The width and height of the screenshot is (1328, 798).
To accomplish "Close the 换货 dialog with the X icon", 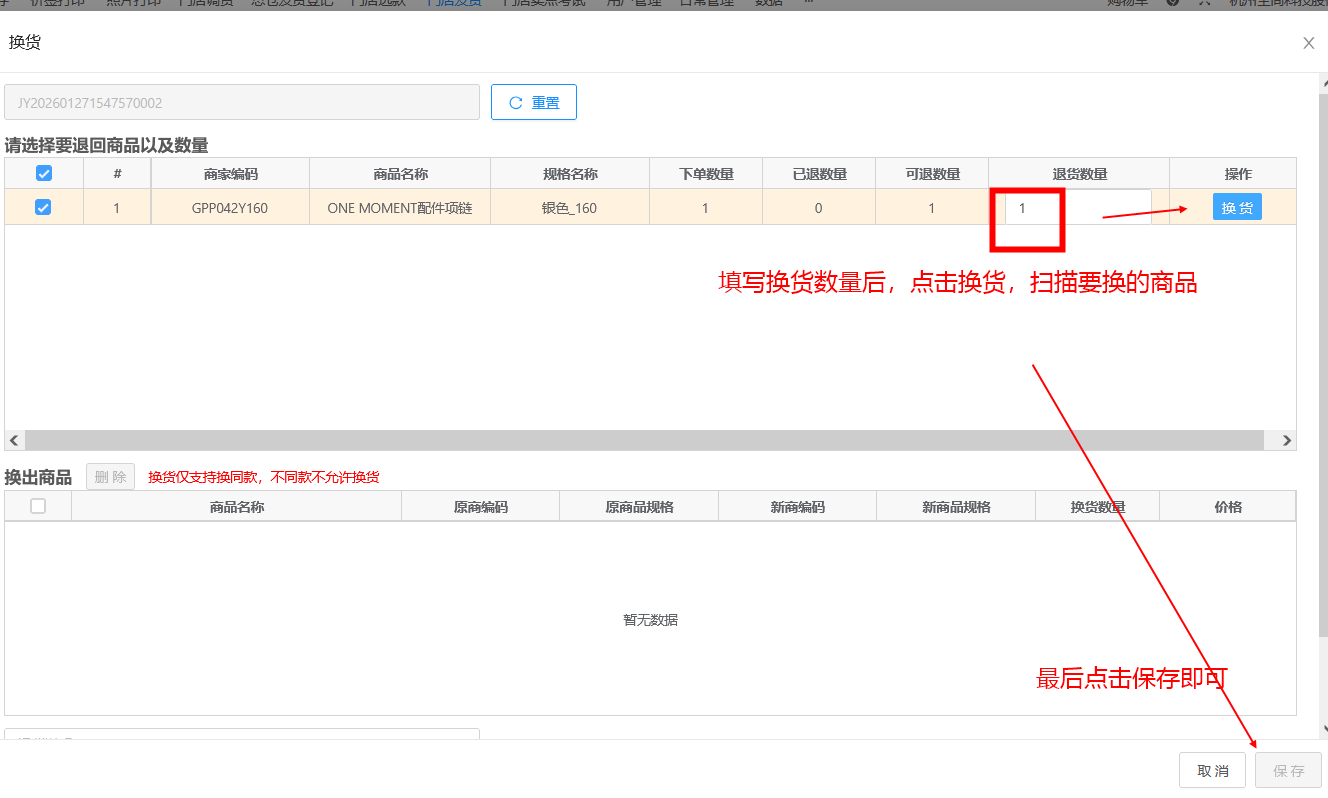I will click(x=1308, y=43).
